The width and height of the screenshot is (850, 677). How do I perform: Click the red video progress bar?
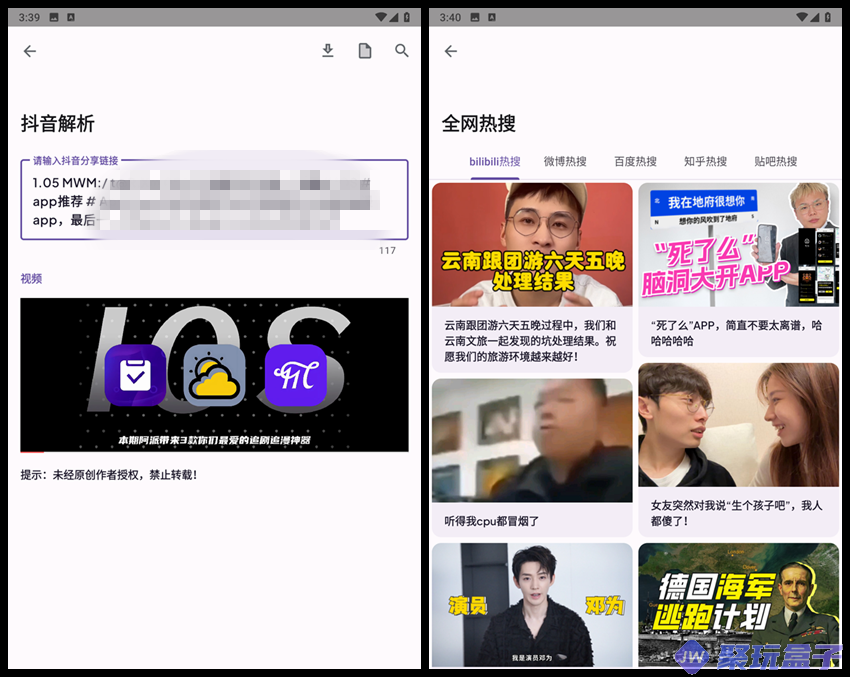[32, 452]
